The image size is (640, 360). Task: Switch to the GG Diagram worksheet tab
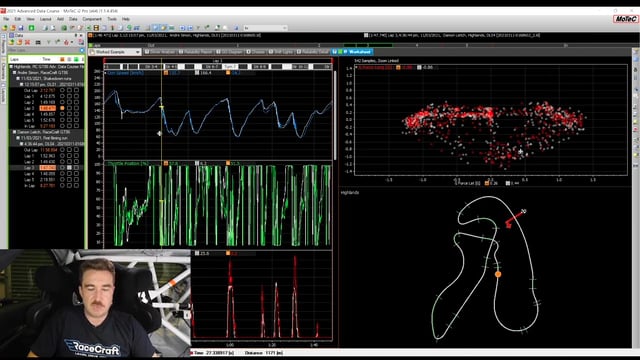click(x=229, y=52)
